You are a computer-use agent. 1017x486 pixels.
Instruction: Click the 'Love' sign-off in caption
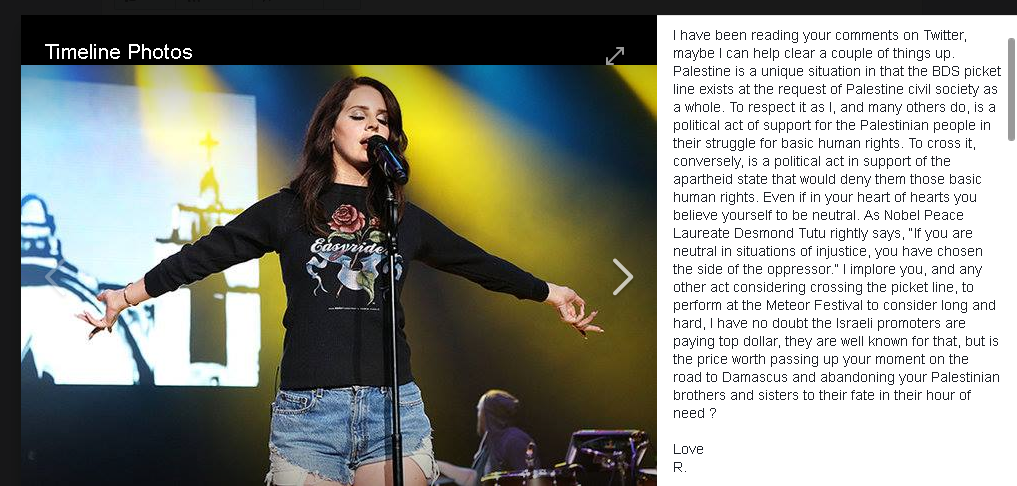point(688,449)
